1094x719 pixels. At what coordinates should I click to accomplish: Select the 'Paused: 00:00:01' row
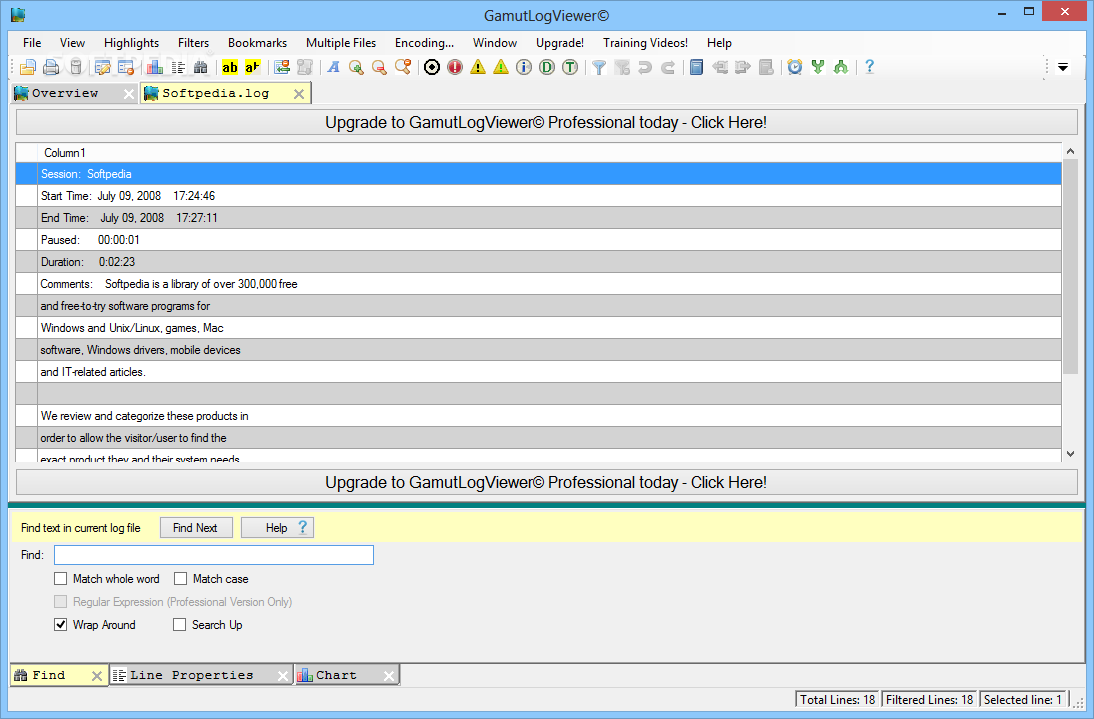point(539,240)
